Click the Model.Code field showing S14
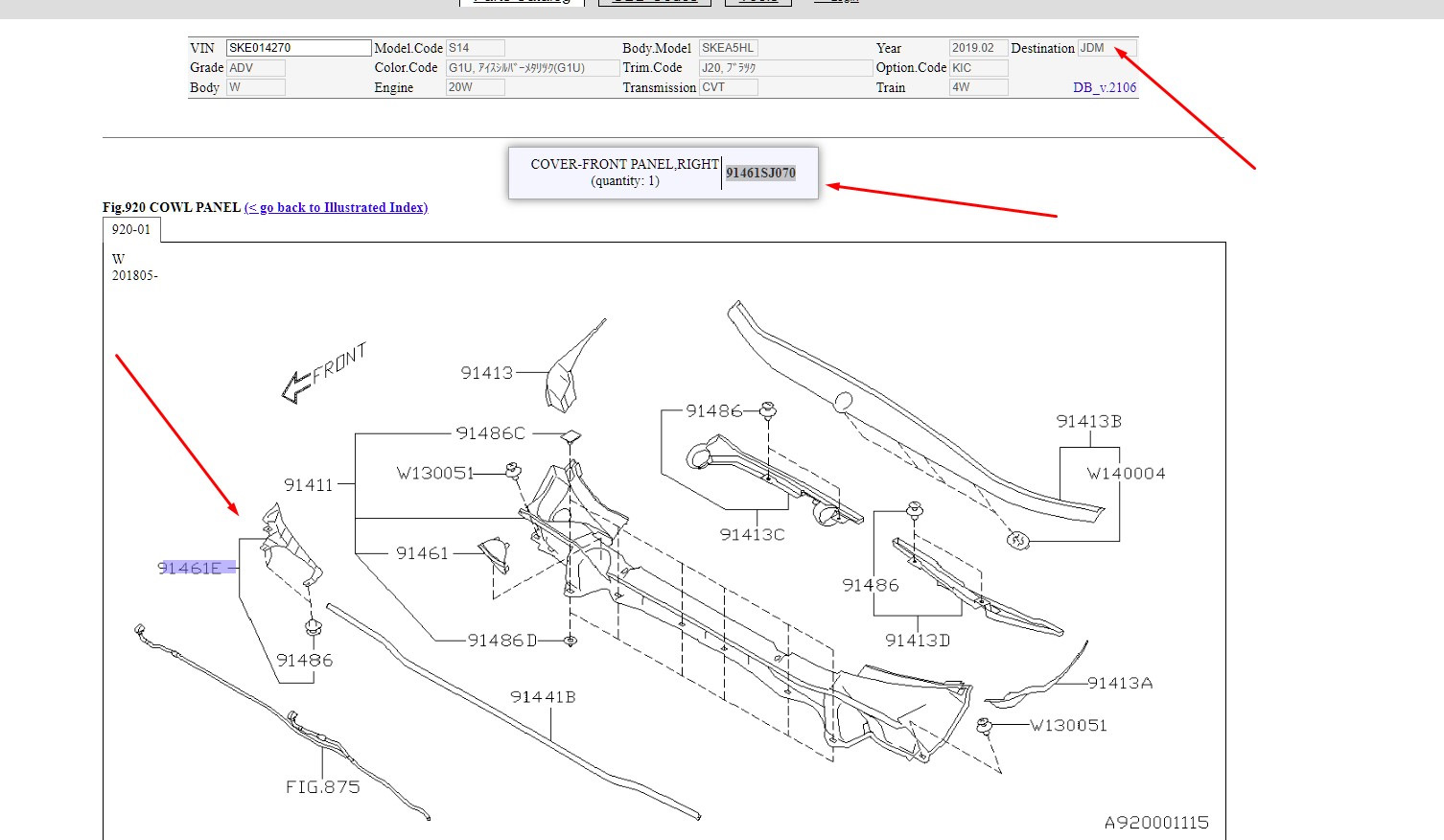The width and height of the screenshot is (1444, 840). (x=475, y=48)
